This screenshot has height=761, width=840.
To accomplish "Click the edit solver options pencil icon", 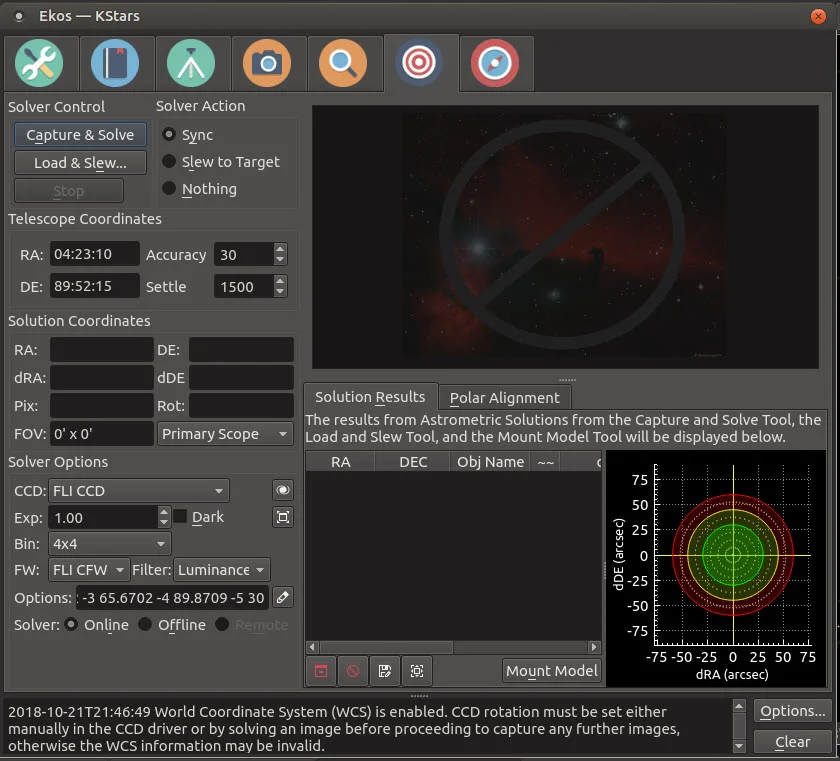I will point(283,597).
